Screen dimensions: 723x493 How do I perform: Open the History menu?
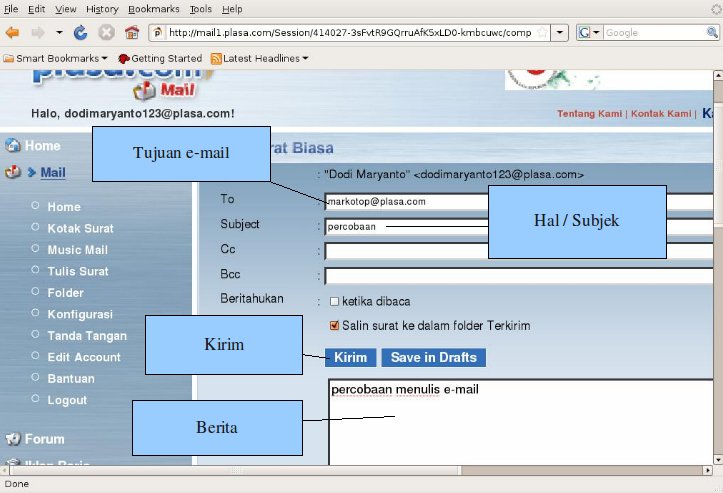coord(102,9)
